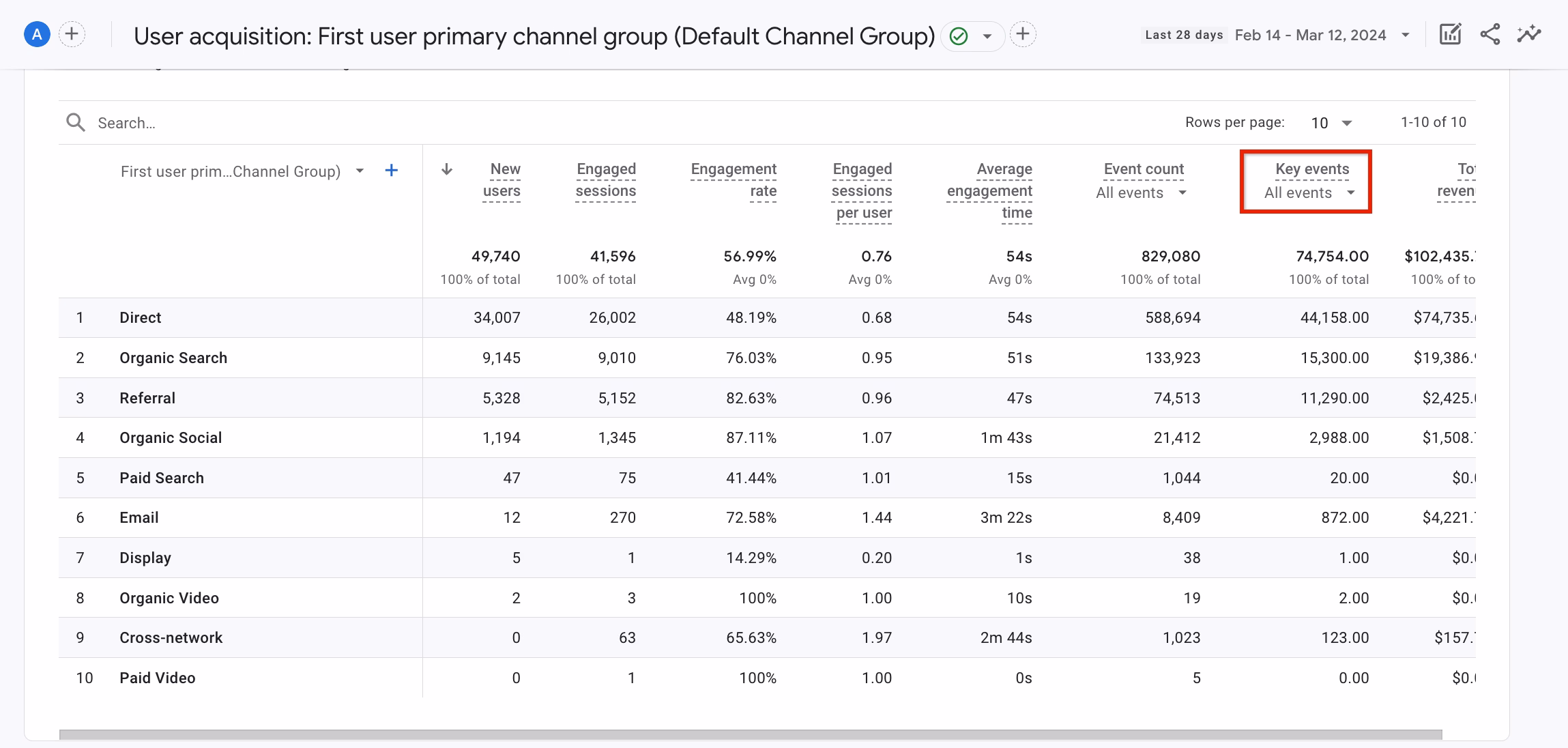
Task: Add secondary dimension with the blue plus
Action: point(391,171)
